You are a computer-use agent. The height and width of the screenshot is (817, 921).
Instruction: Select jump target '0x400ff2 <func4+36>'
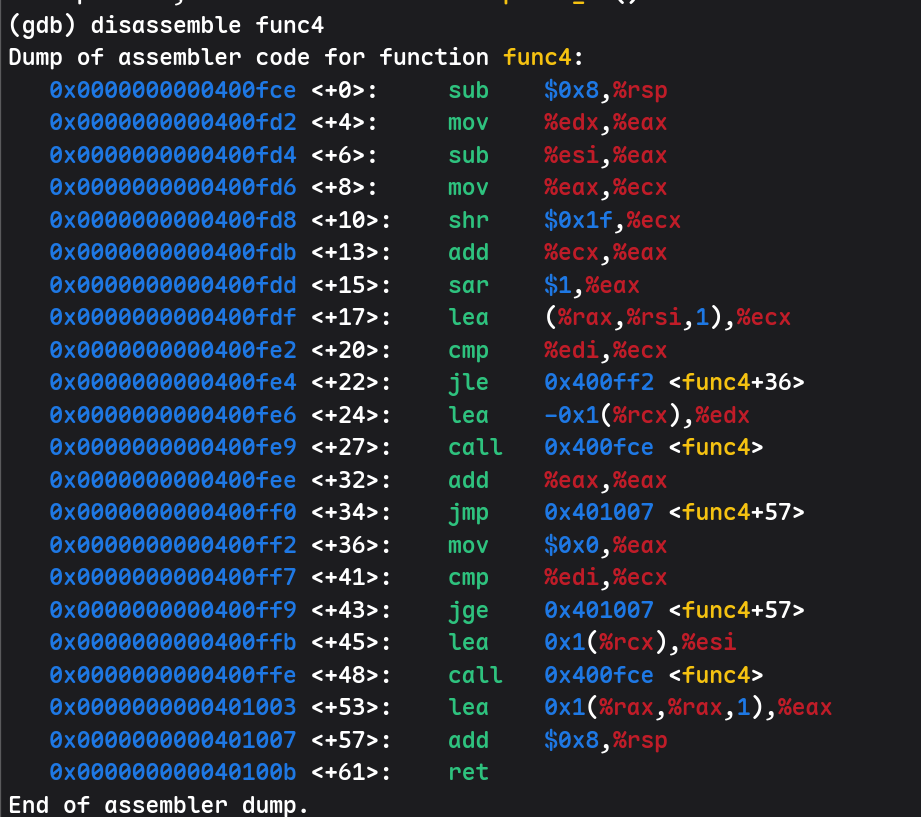674,383
